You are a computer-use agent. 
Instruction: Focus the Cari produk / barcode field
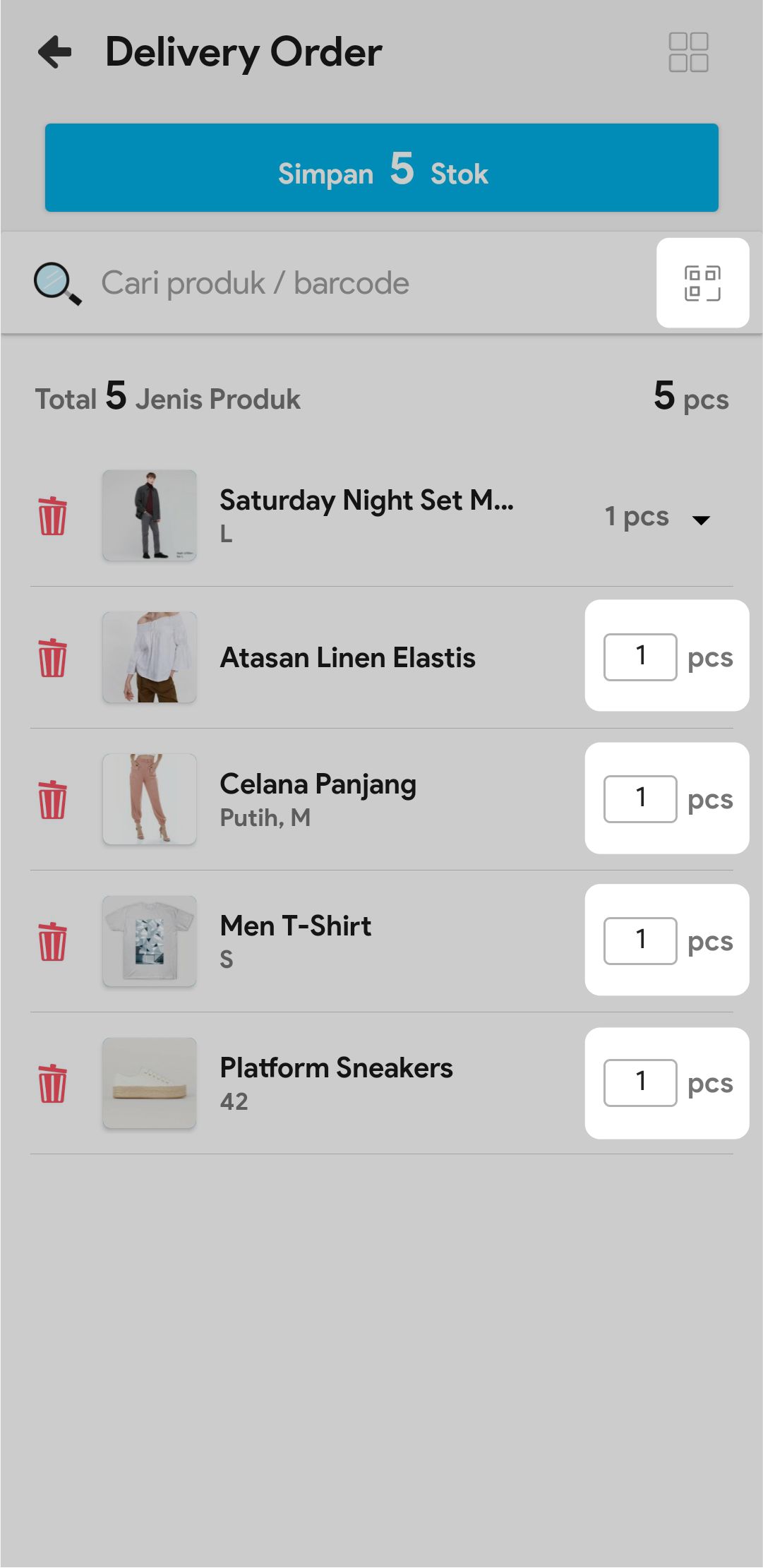tap(353, 284)
